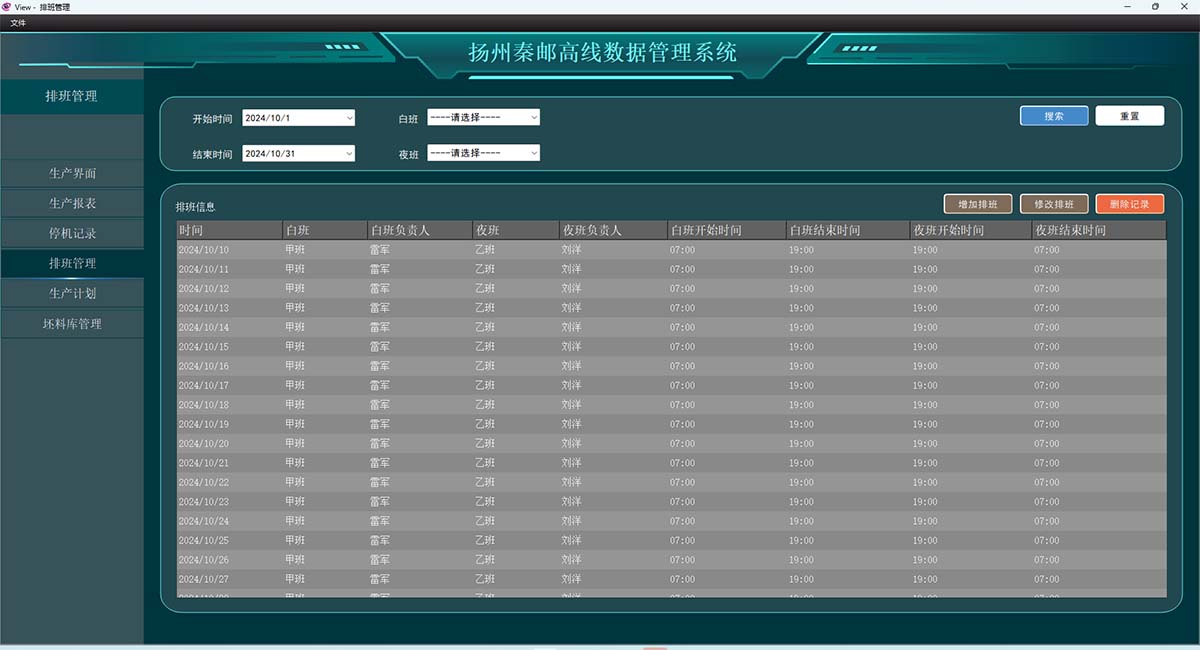Select the 2024/10/15 schedule row

(671, 347)
